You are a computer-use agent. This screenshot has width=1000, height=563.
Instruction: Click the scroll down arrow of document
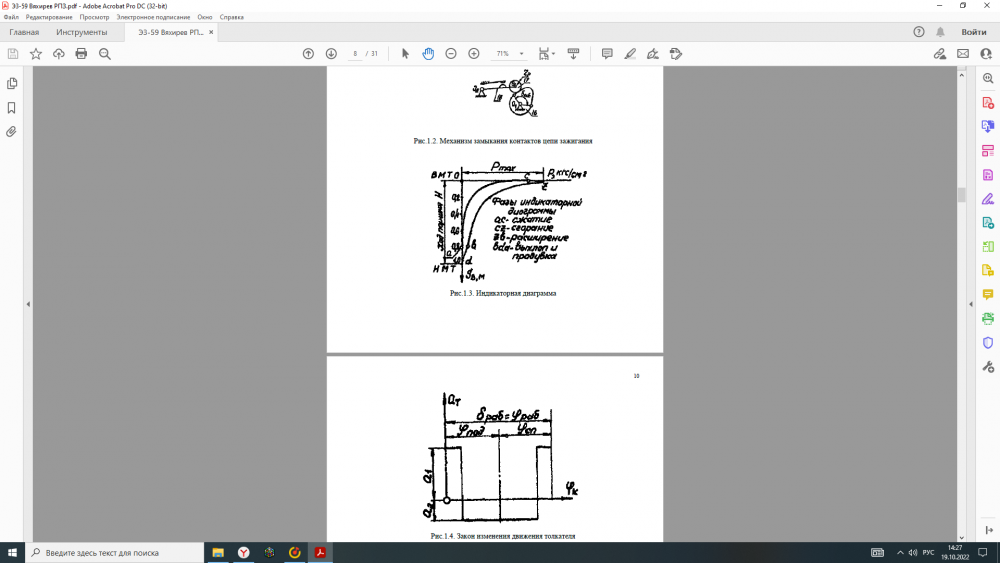click(x=962, y=537)
